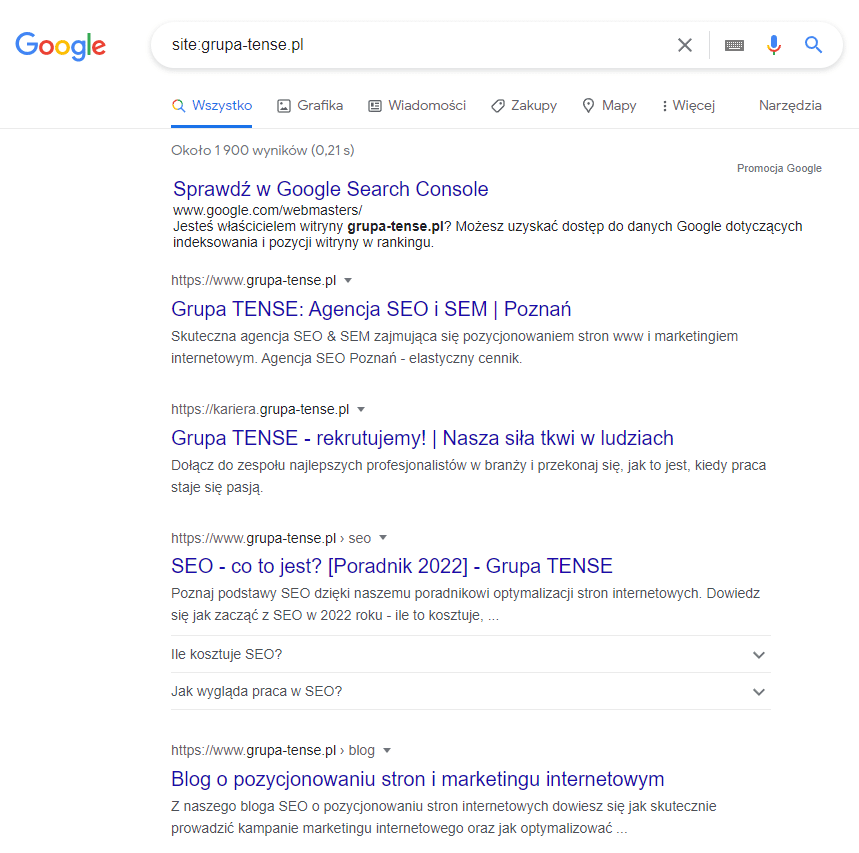Click the Promocja Google label
The image size is (859, 853).
point(779,168)
